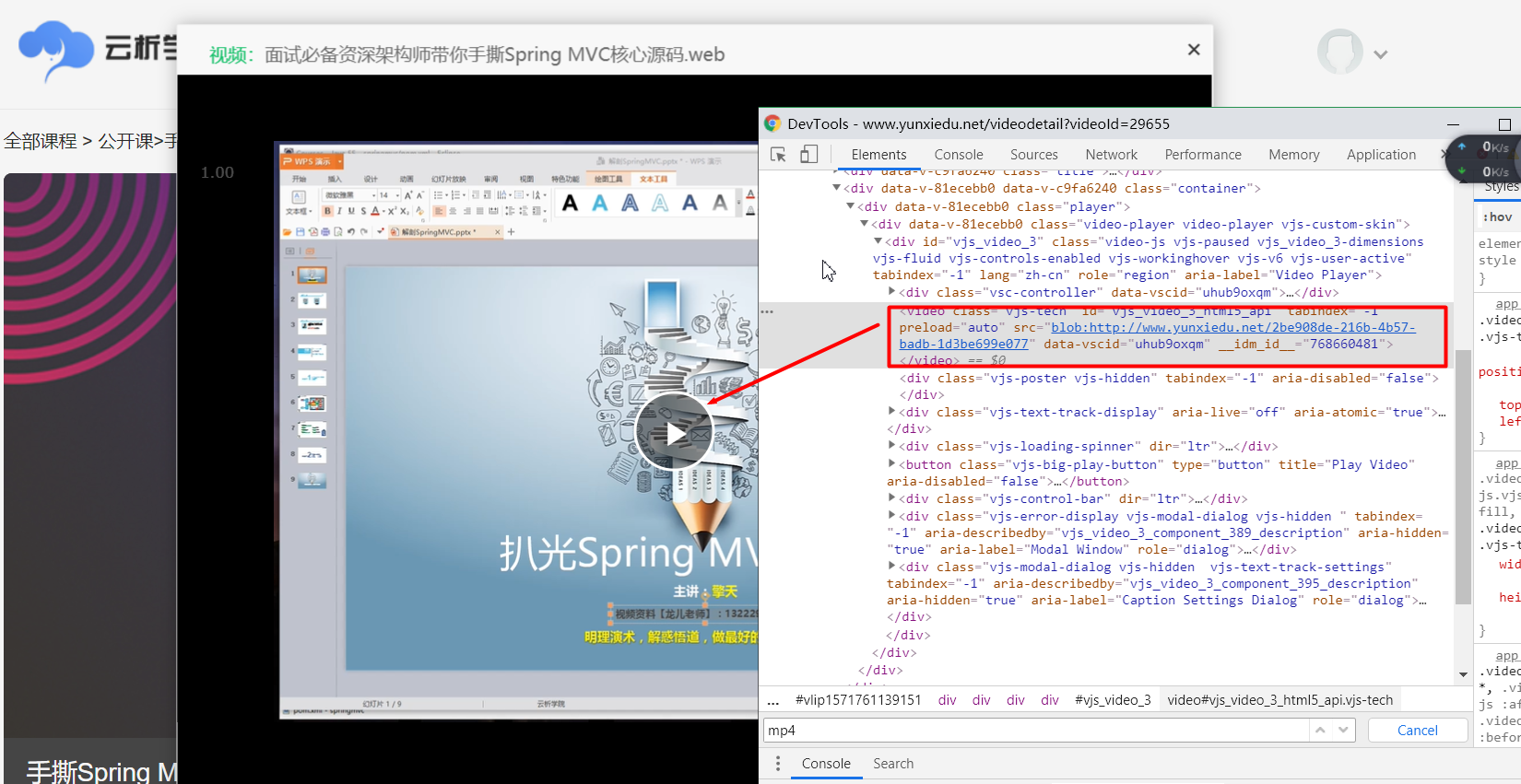Expand the vjs-loading-spinner div
1521x784 pixels.
pos(891,446)
